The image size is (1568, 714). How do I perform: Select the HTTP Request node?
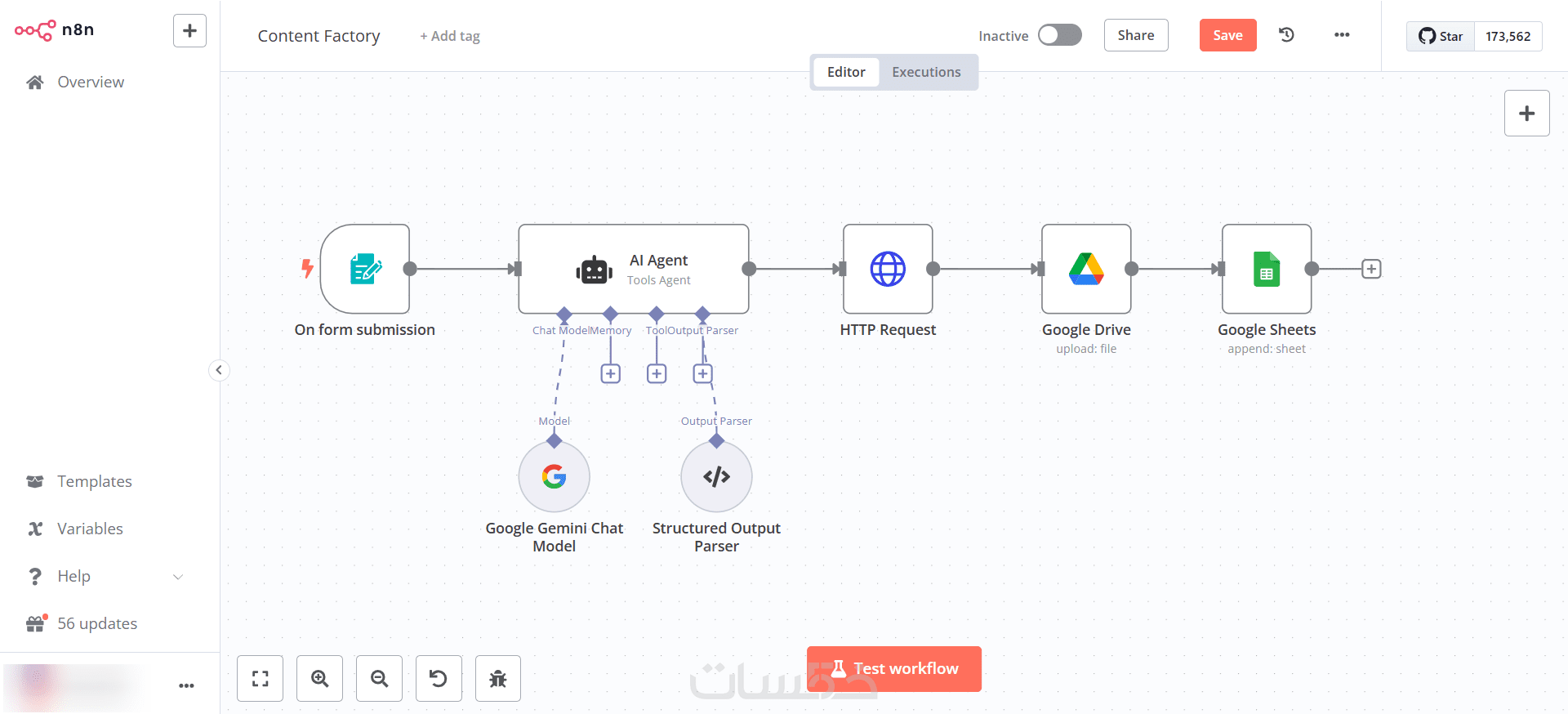[888, 269]
